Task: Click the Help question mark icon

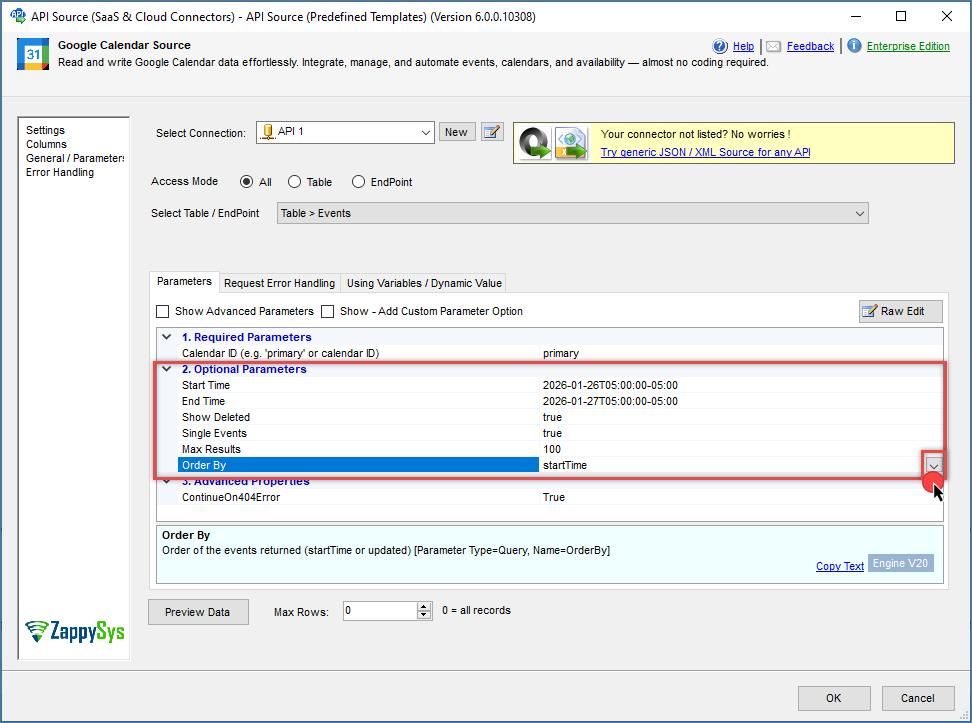Action: pos(720,46)
